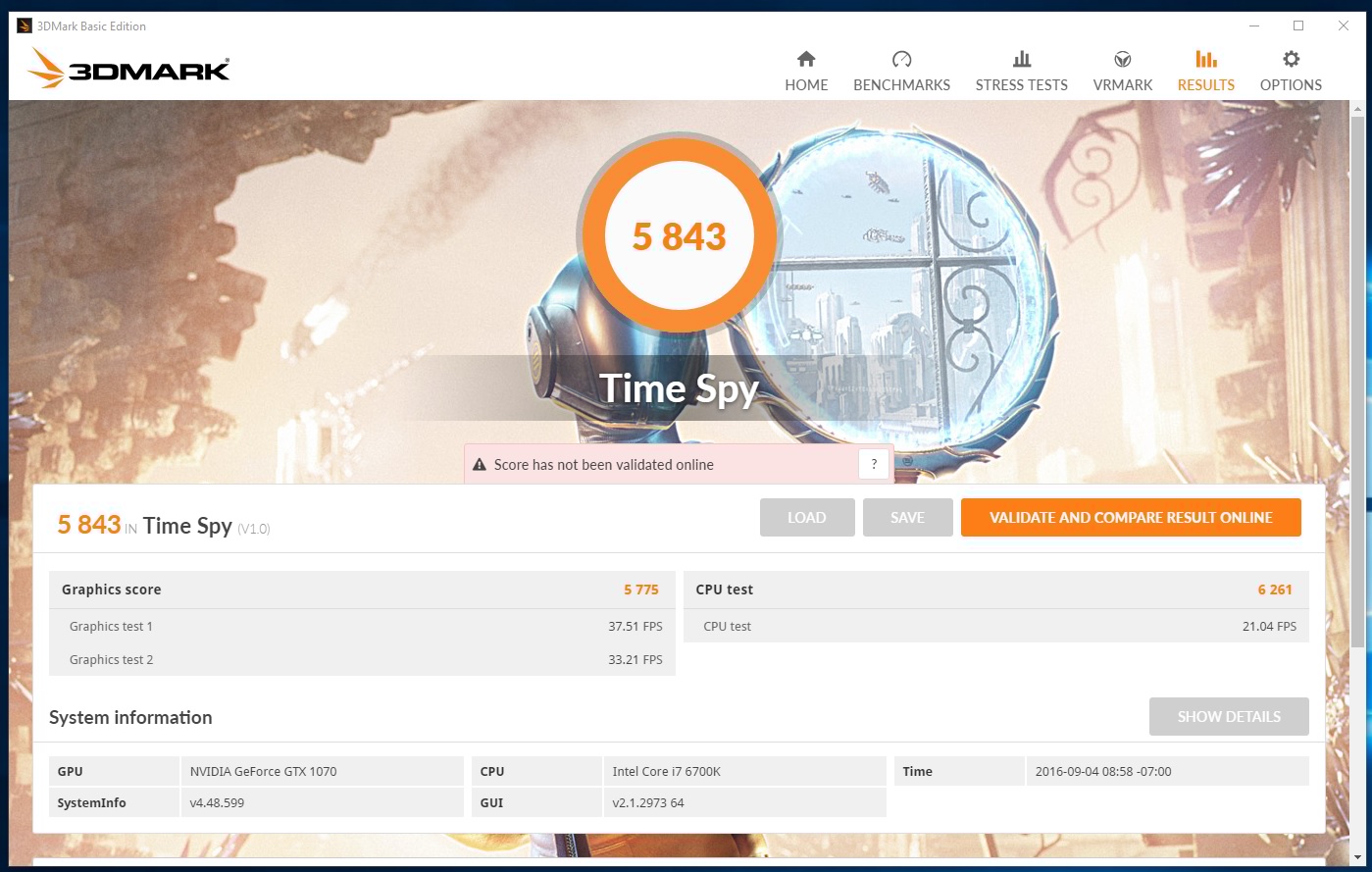Click the circular 5 843 score badge

pos(680,236)
